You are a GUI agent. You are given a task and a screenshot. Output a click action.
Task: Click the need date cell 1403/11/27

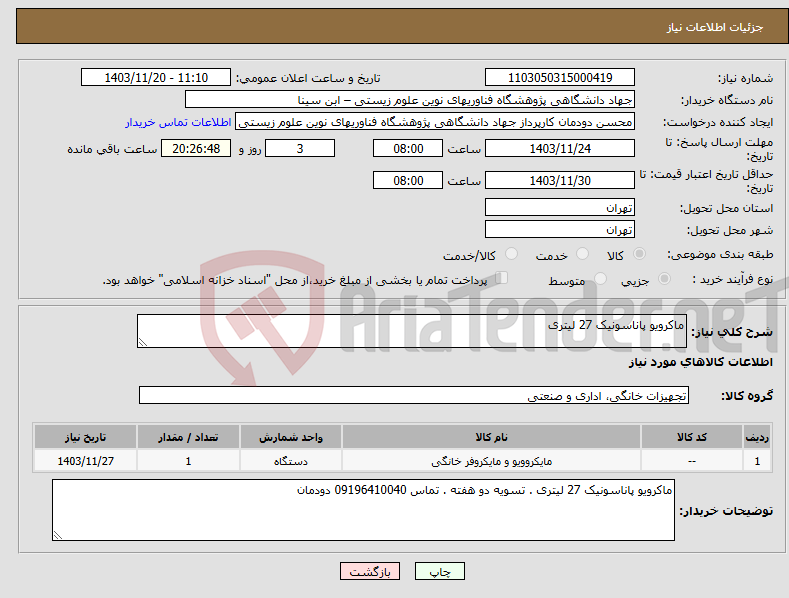click(85, 461)
